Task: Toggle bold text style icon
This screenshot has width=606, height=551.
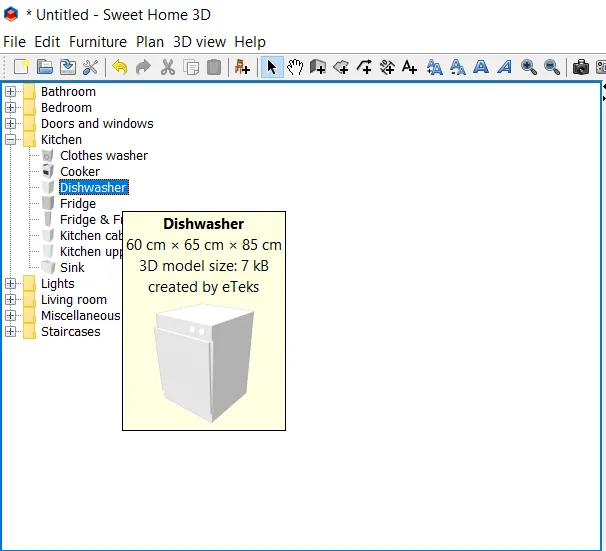Action: coord(481,67)
